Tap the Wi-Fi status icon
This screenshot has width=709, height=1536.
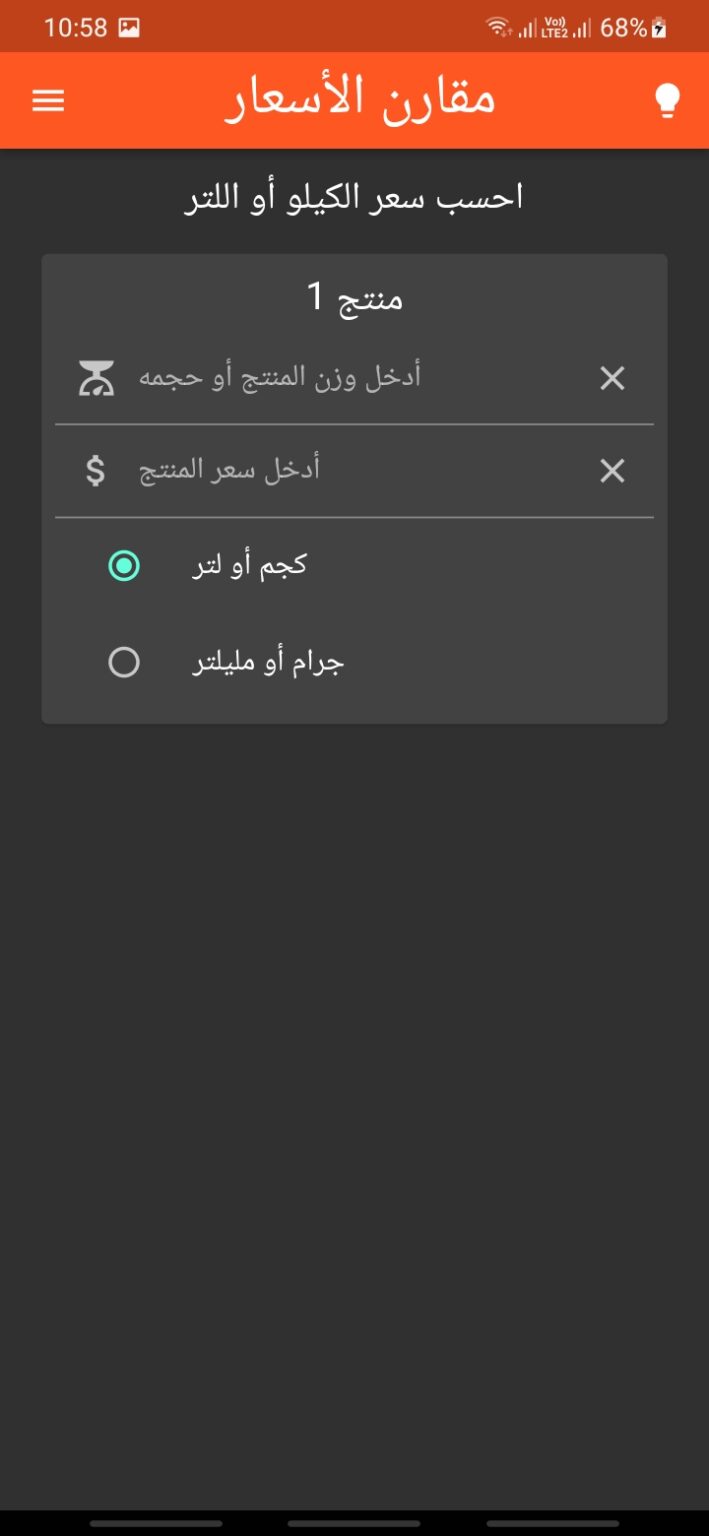click(x=498, y=28)
